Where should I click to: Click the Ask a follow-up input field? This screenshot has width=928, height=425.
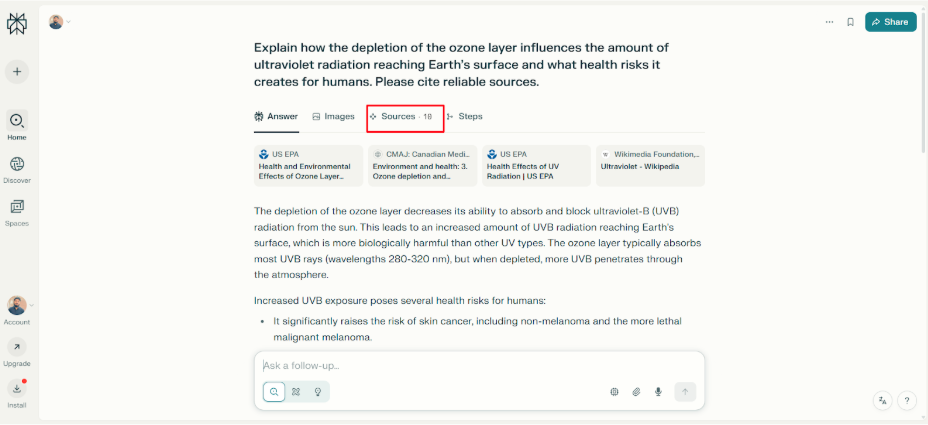(x=470, y=366)
